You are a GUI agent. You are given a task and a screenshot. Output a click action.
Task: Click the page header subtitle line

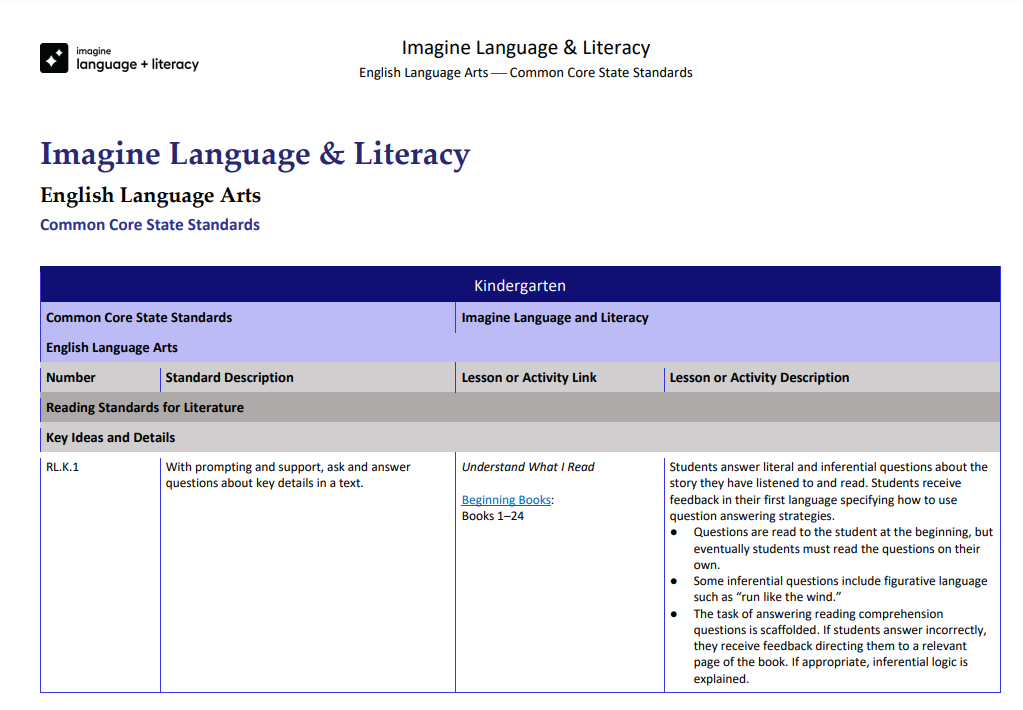(x=525, y=73)
